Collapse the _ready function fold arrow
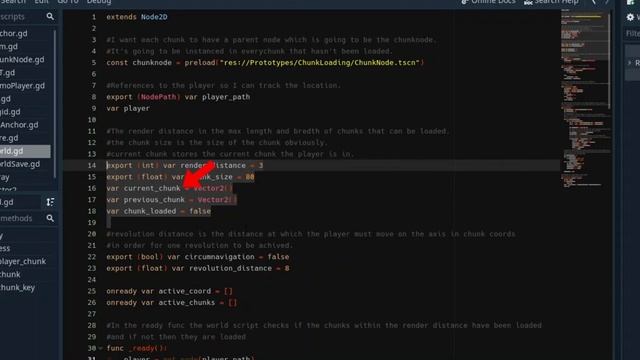 click(x=100, y=348)
